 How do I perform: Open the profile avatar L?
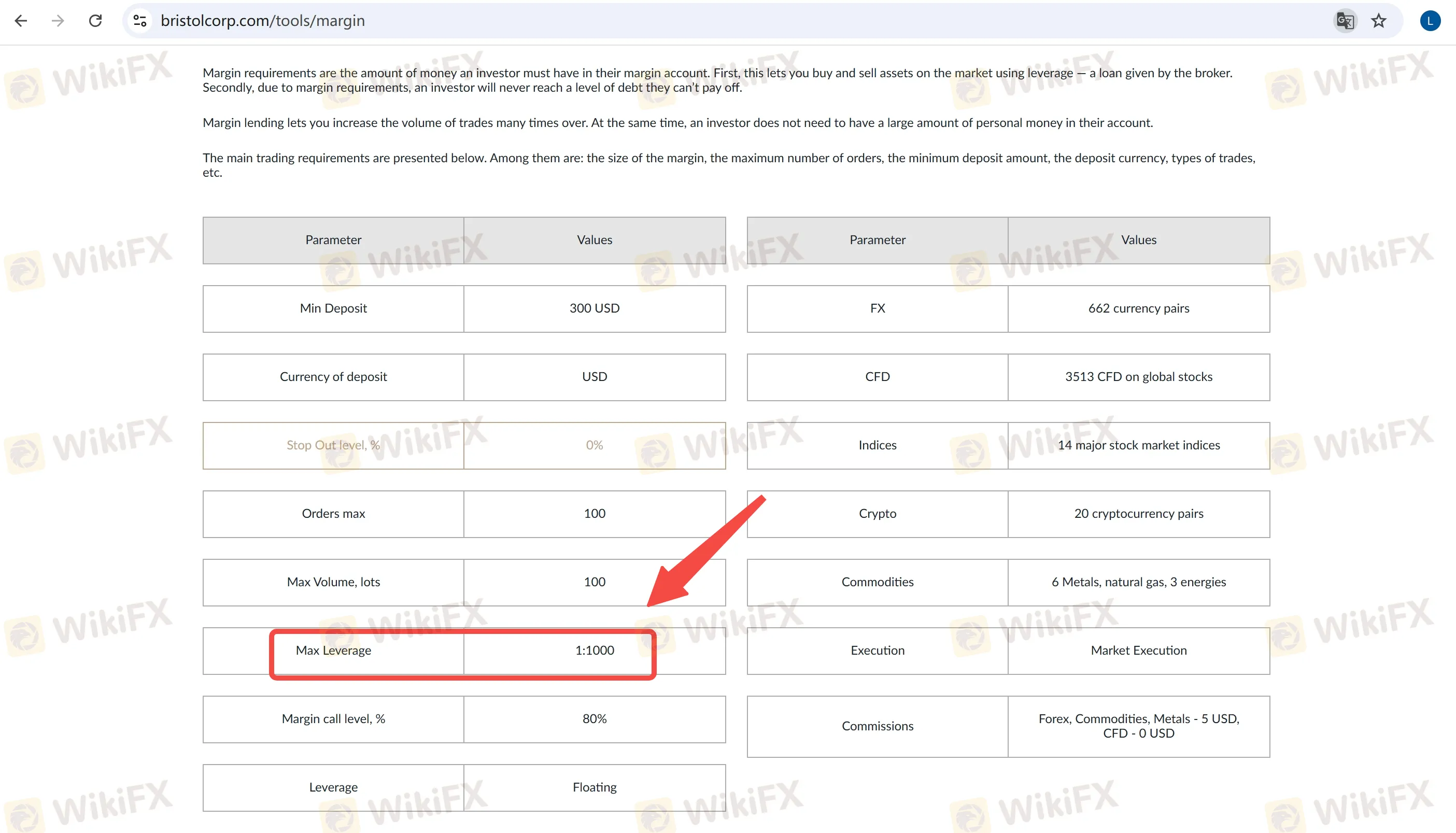click(x=1430, y=21)
